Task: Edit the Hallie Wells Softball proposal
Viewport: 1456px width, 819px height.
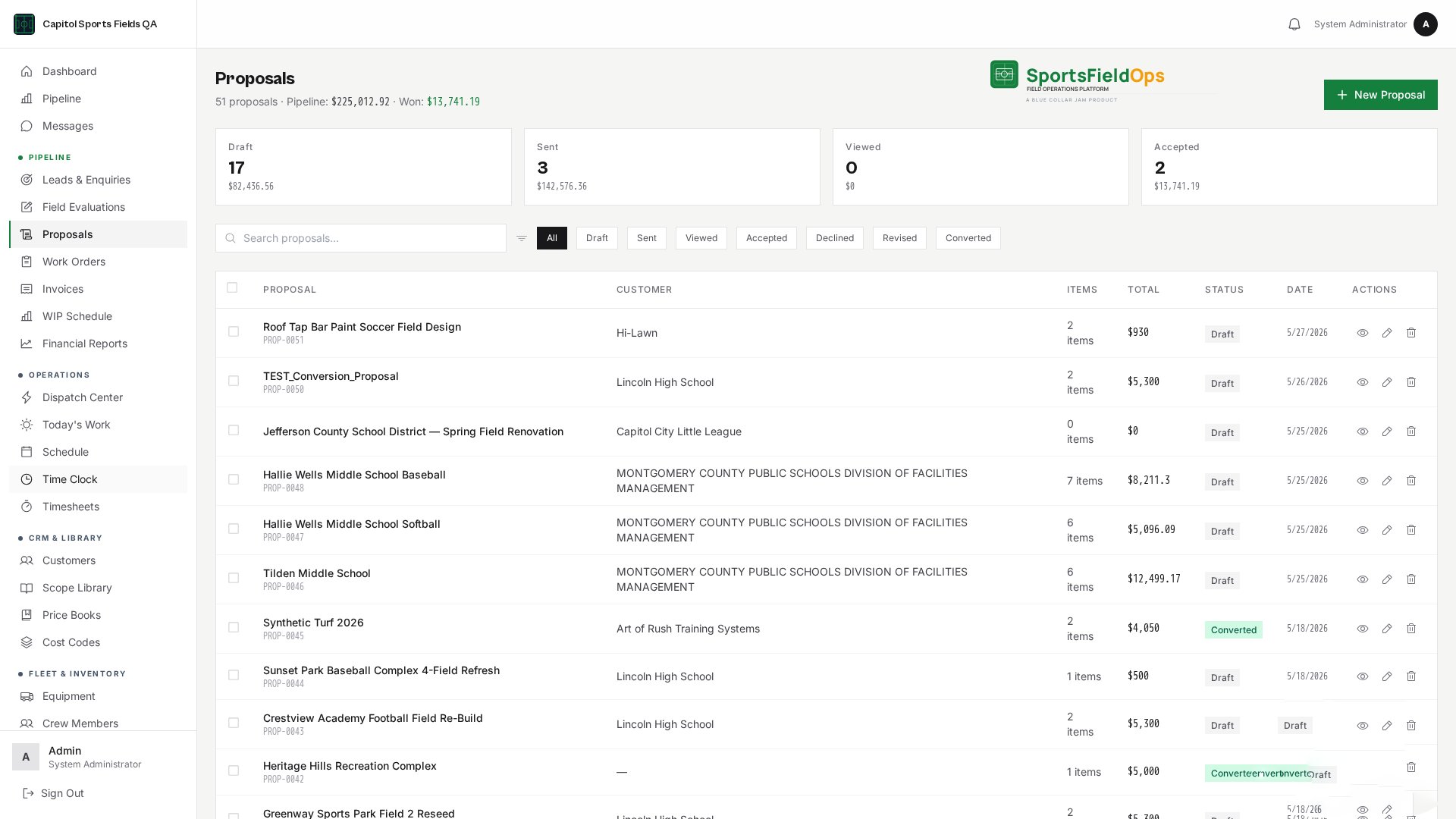Action: coord(1387,530)
